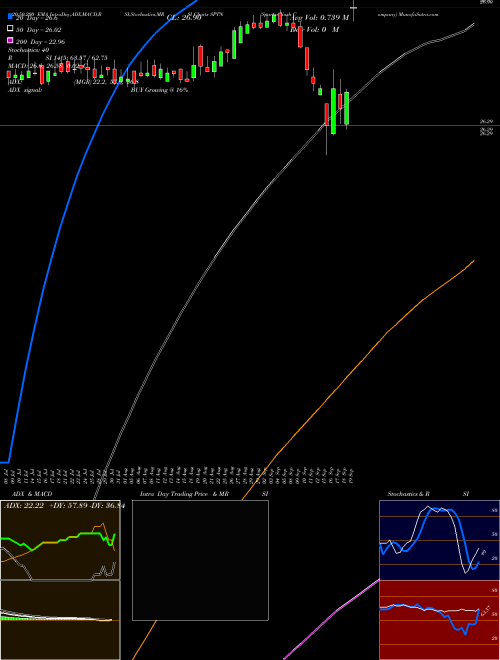Open the blue Stochastics chart panel
This screenshot has width=500, height=660.
click(439, 540)
